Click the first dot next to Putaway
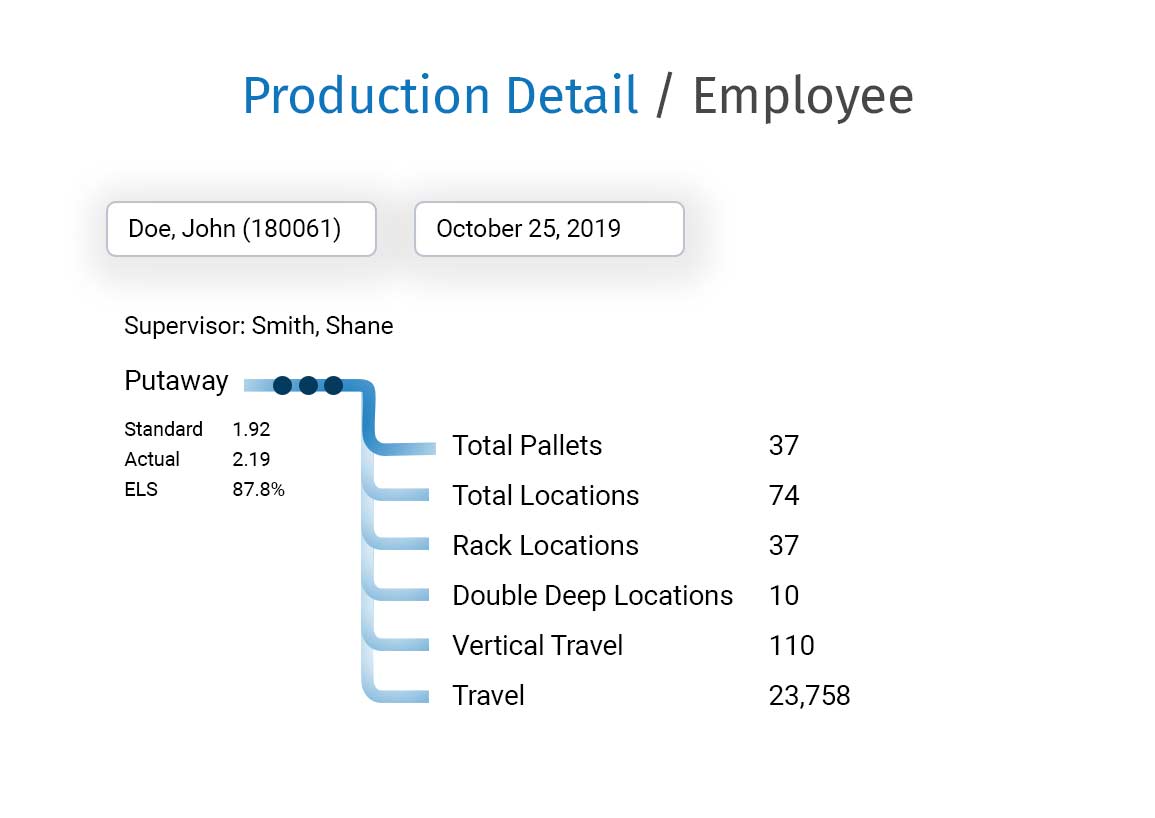 (x=283, y=385)
